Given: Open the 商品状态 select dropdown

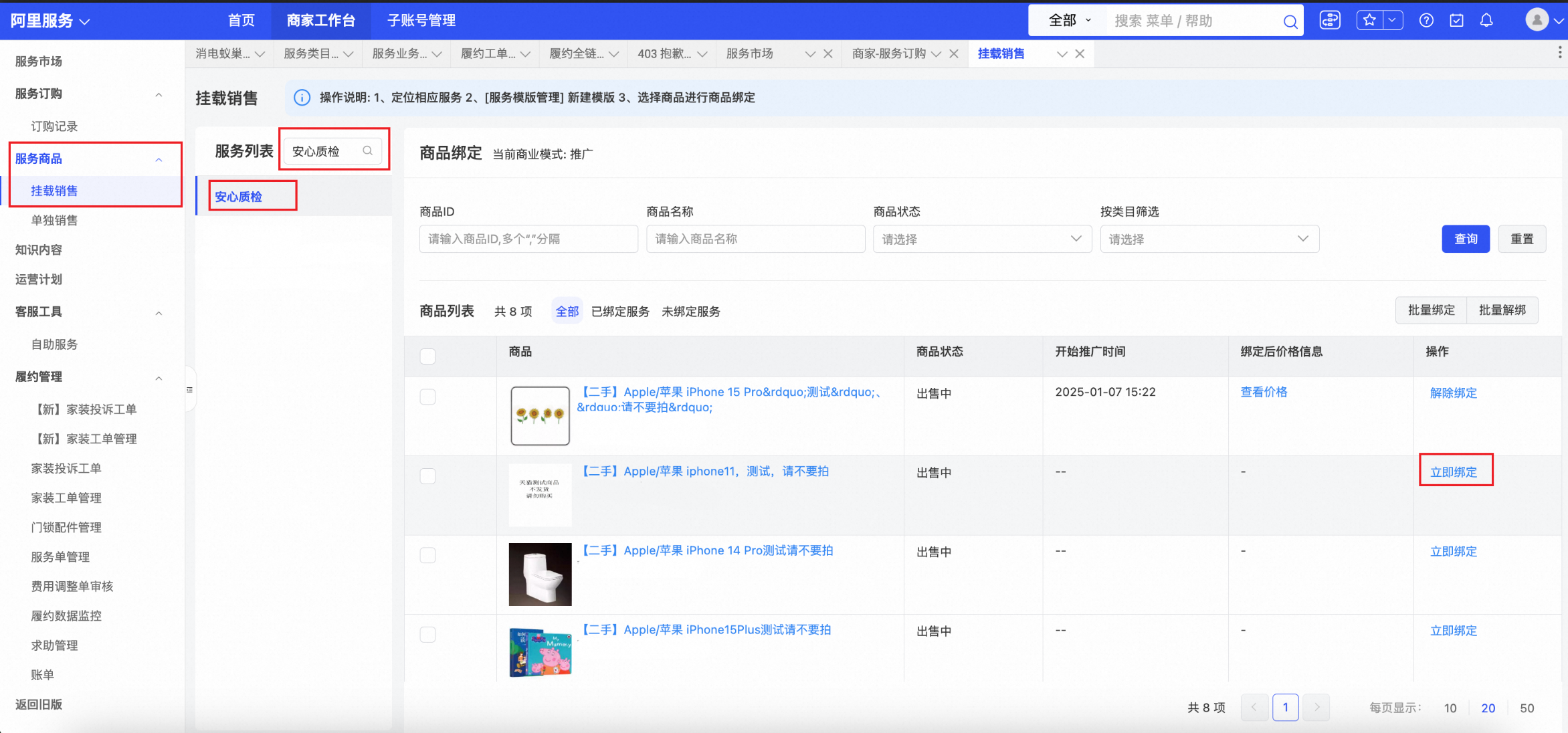Looking at the screenshot, I should click(x=982, y=239).
